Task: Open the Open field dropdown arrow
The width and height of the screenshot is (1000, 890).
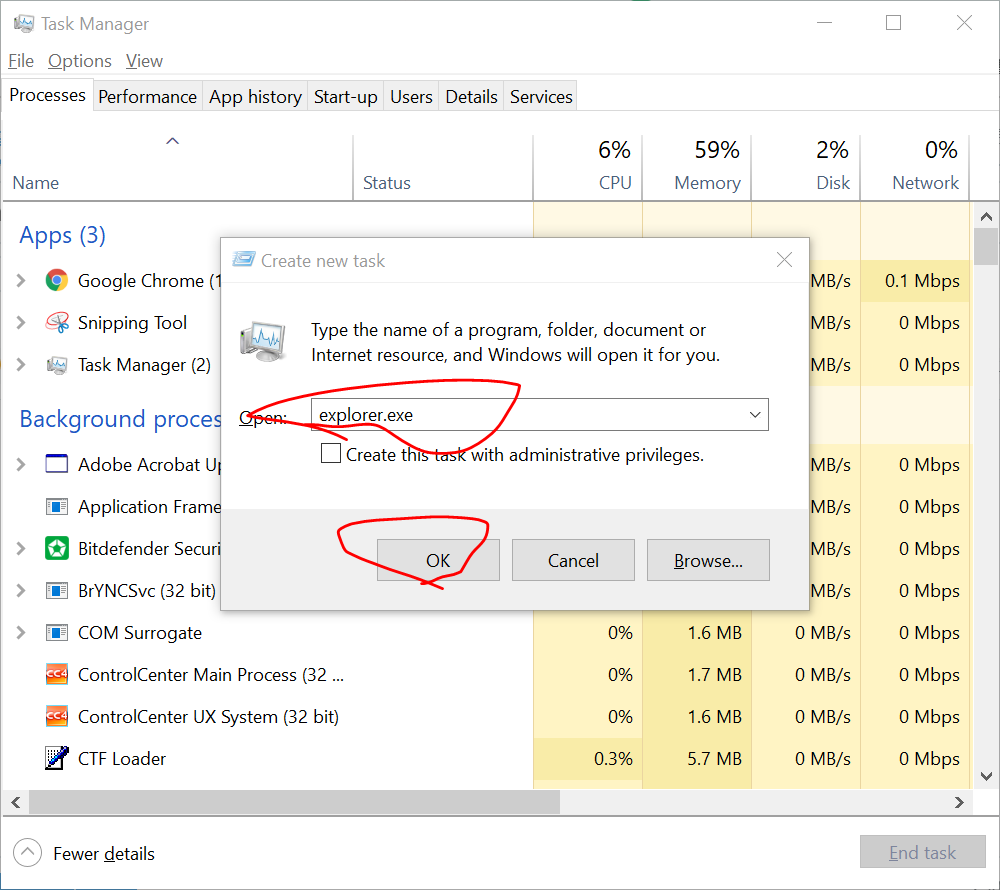Action: pos(755,414)
